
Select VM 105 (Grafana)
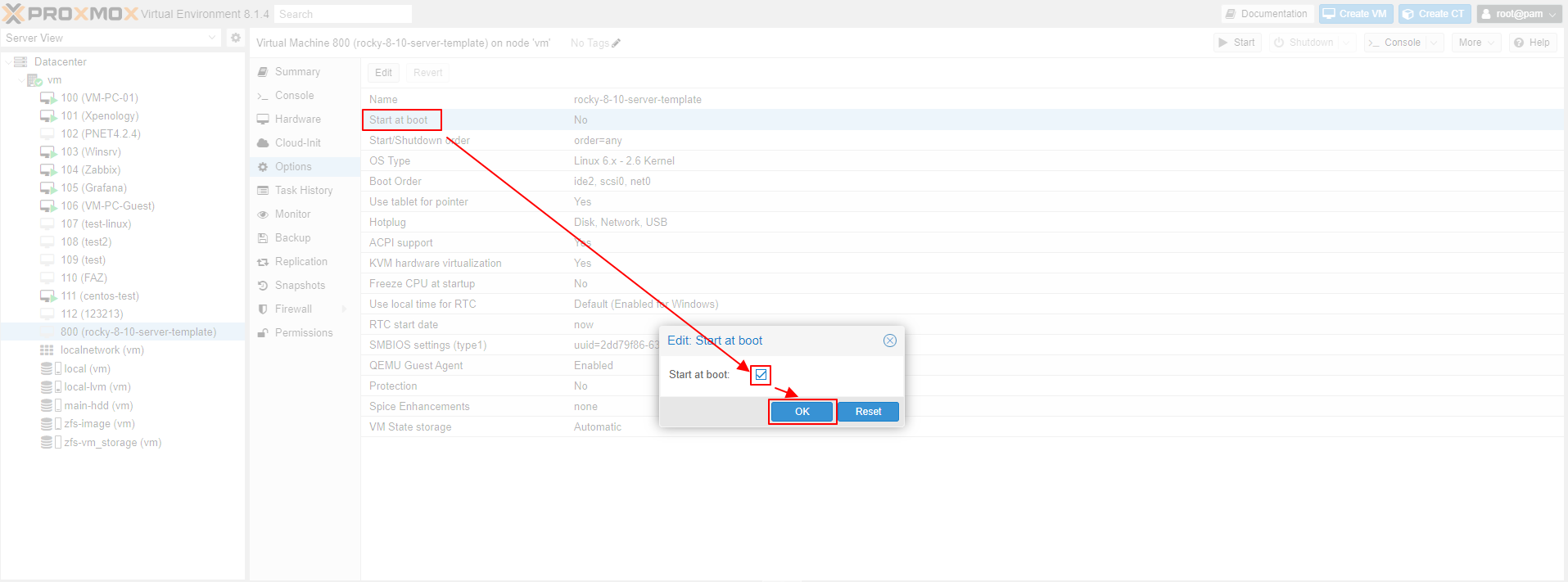[x=93, y=188]
